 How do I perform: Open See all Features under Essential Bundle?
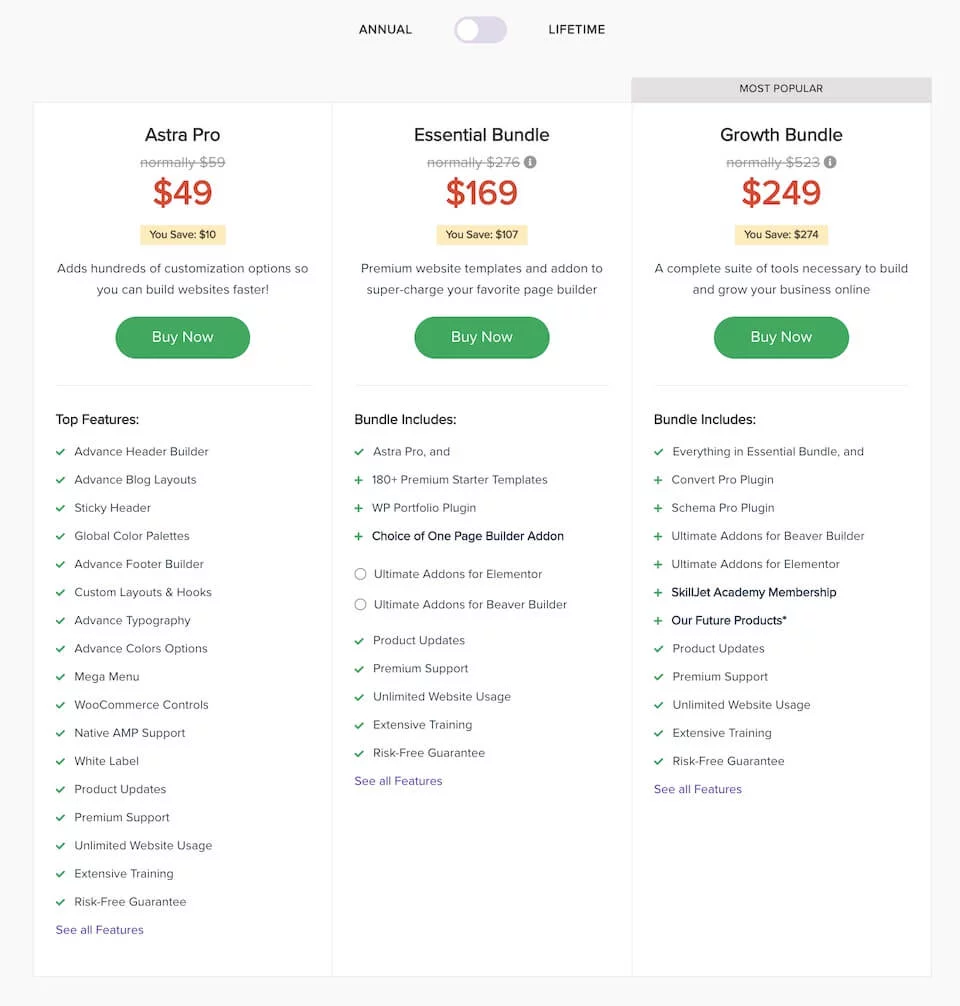pyautogui.click(x=398, y=781)
